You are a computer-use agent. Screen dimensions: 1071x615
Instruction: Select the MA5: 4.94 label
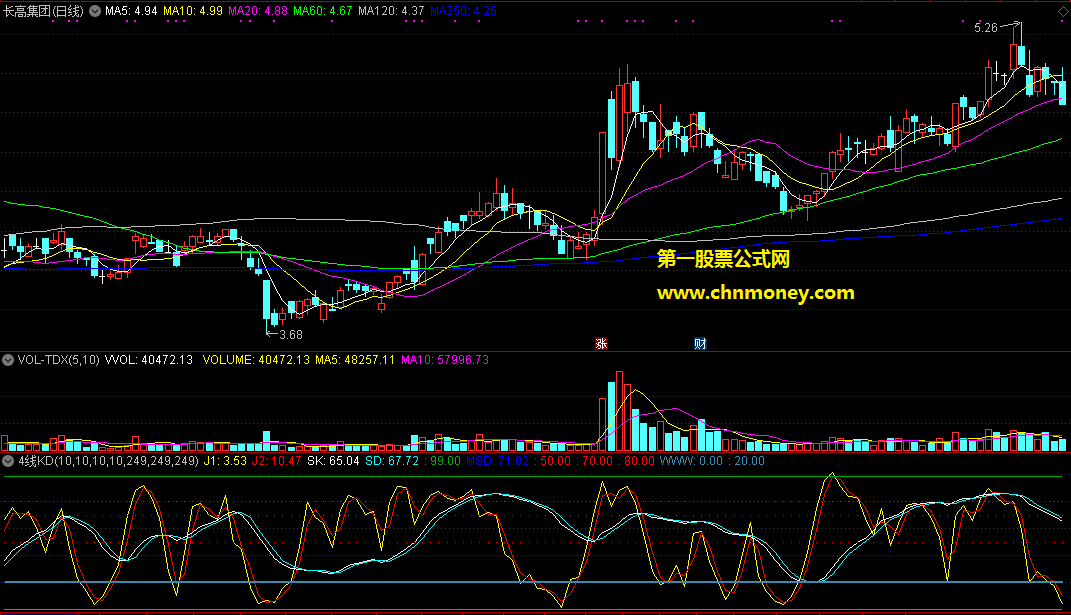coord(131,11)
